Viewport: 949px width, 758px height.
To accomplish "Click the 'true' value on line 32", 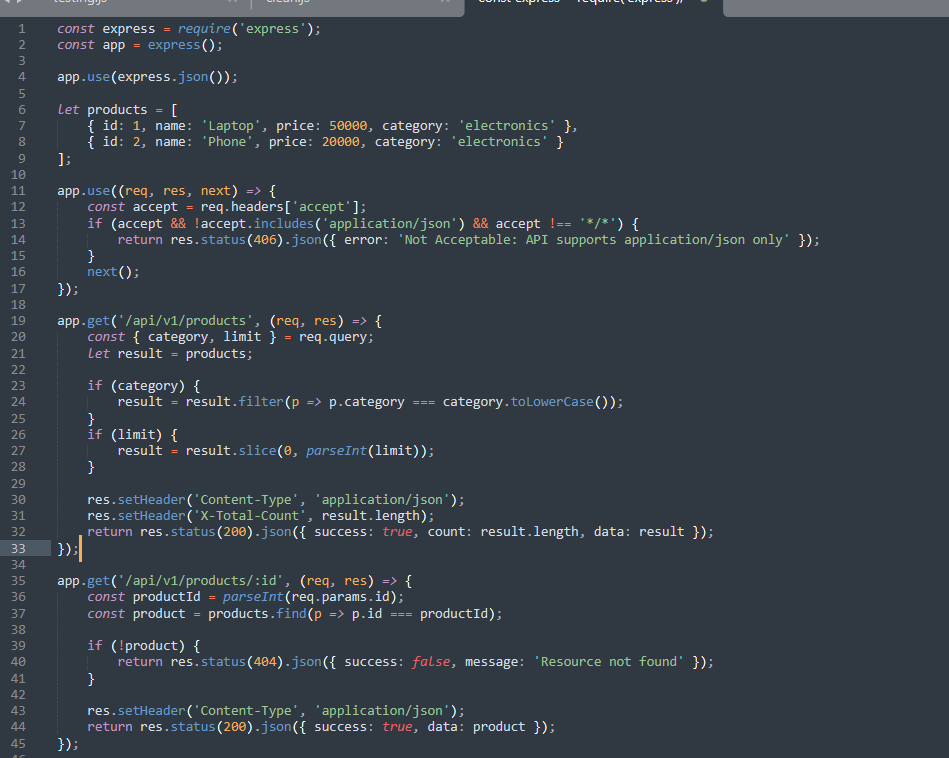I will click(x=397, y=532).
